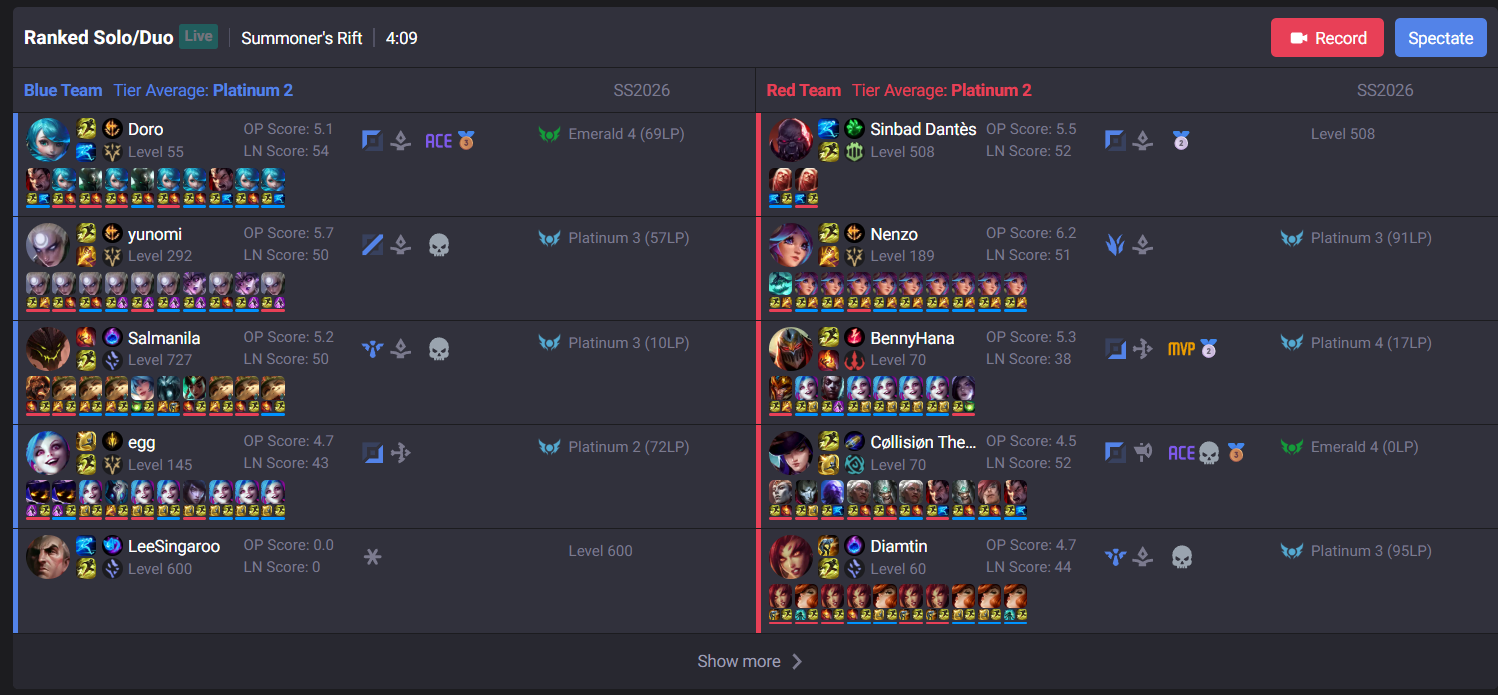Click the medal icon beside Sinbad Dantès
1498x695 pixels.
click(1180, 141)
